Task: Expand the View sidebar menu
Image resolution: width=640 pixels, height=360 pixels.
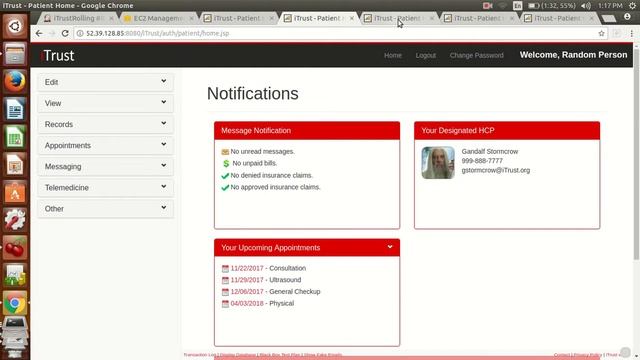Action: [105, 103]
